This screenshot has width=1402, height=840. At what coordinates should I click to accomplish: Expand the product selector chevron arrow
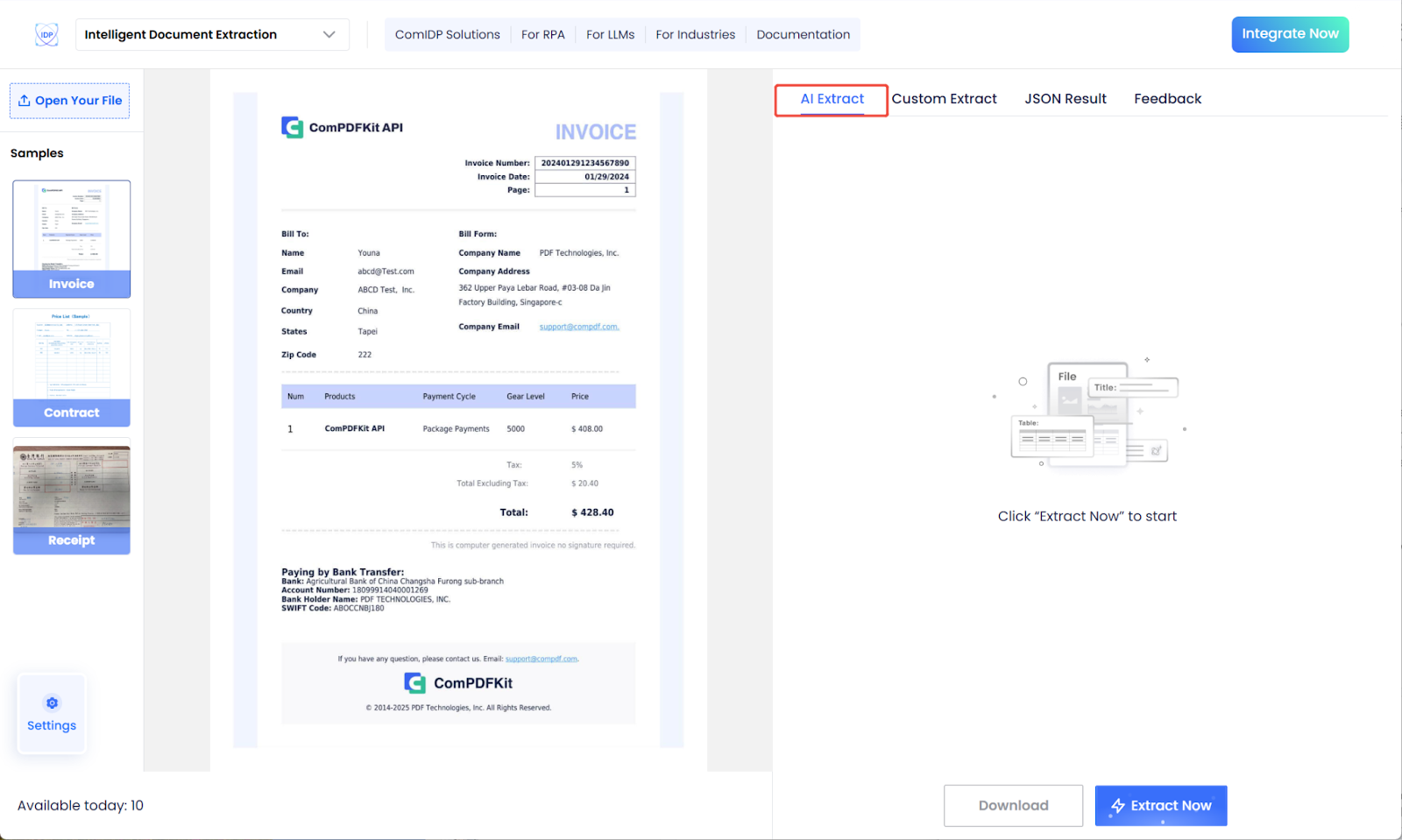329,34
